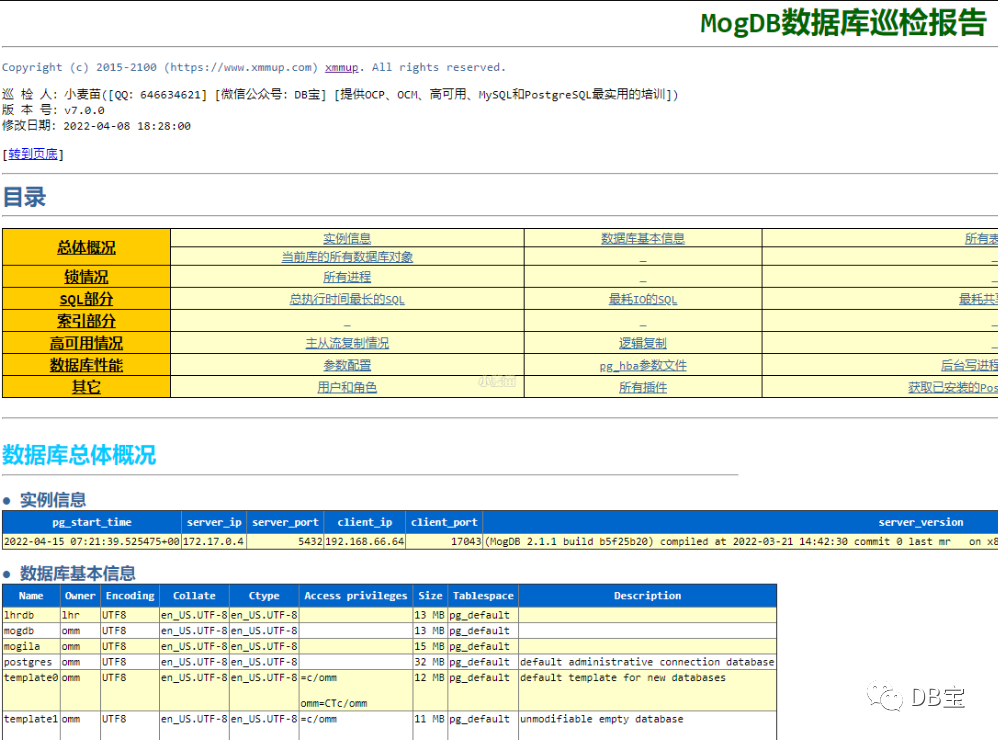Click the Collate column header
The image size is (998, 740).
tap(194, 596)
